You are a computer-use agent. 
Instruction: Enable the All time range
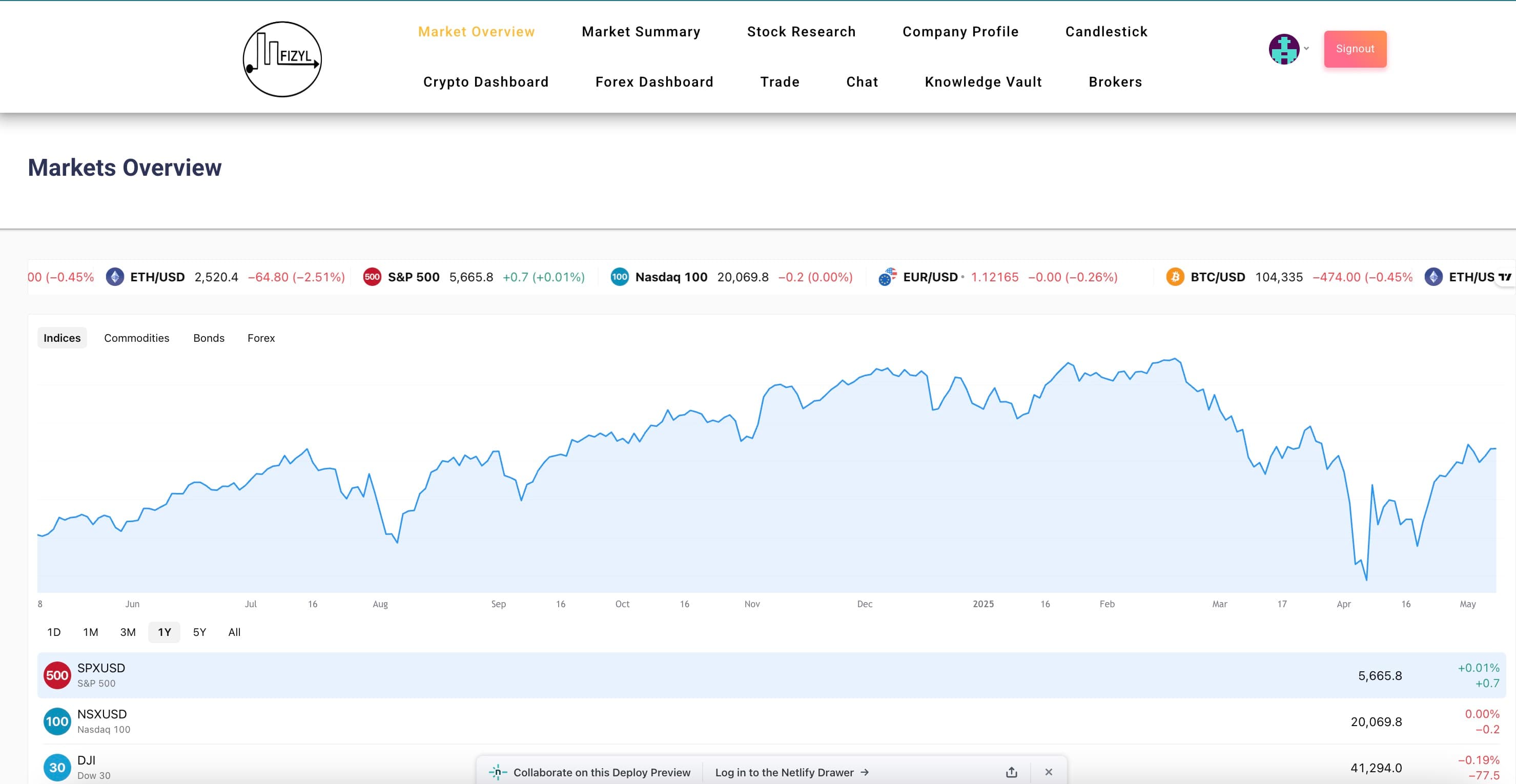(x=234, y=632)
